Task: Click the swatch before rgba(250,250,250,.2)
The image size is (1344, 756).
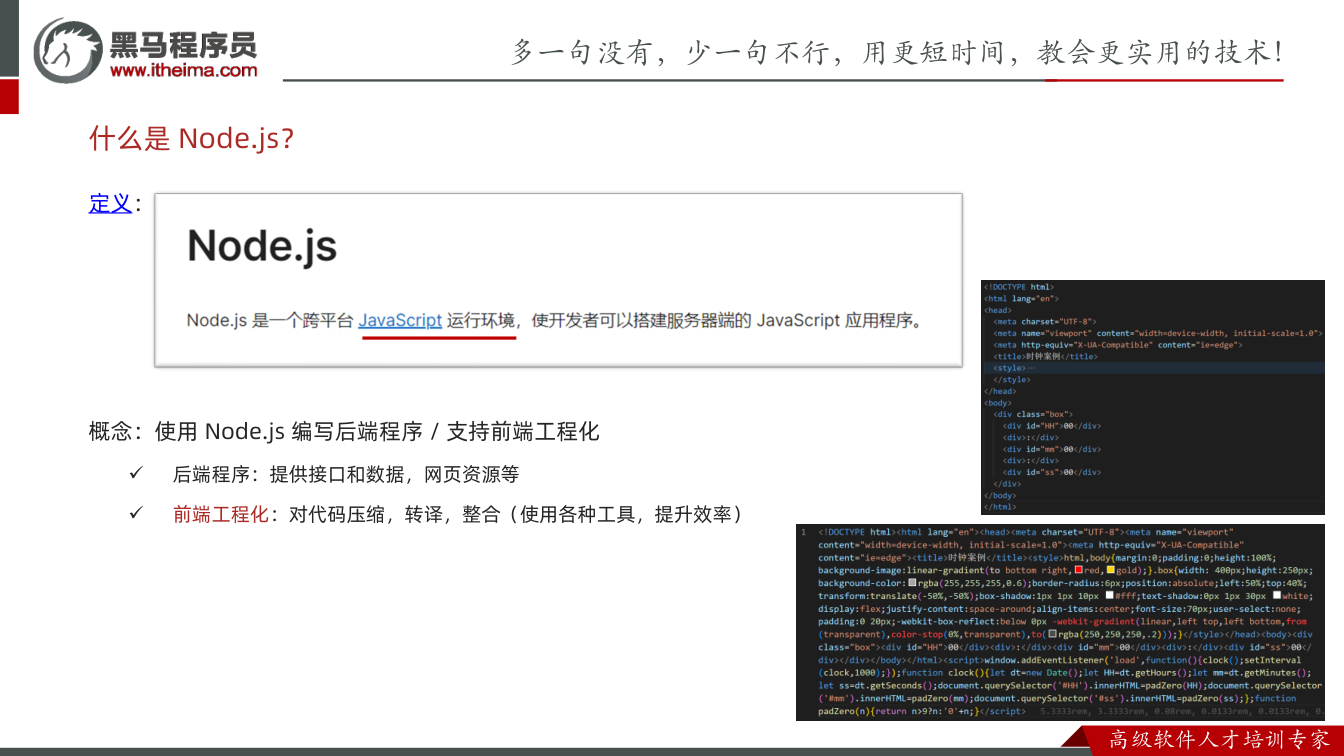Action: pyautogui.click(x=1052, y=634)
